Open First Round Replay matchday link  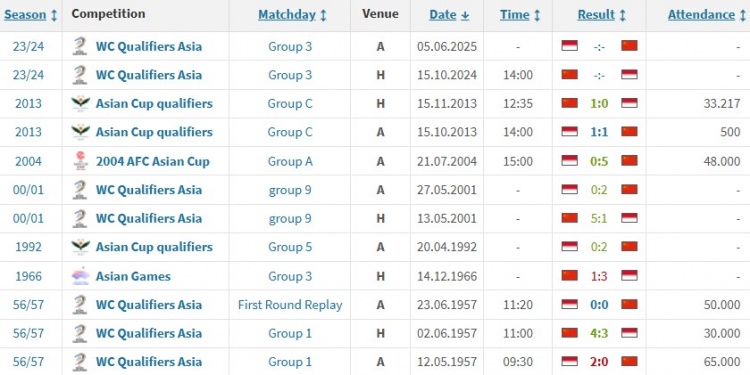coord(290,305)
